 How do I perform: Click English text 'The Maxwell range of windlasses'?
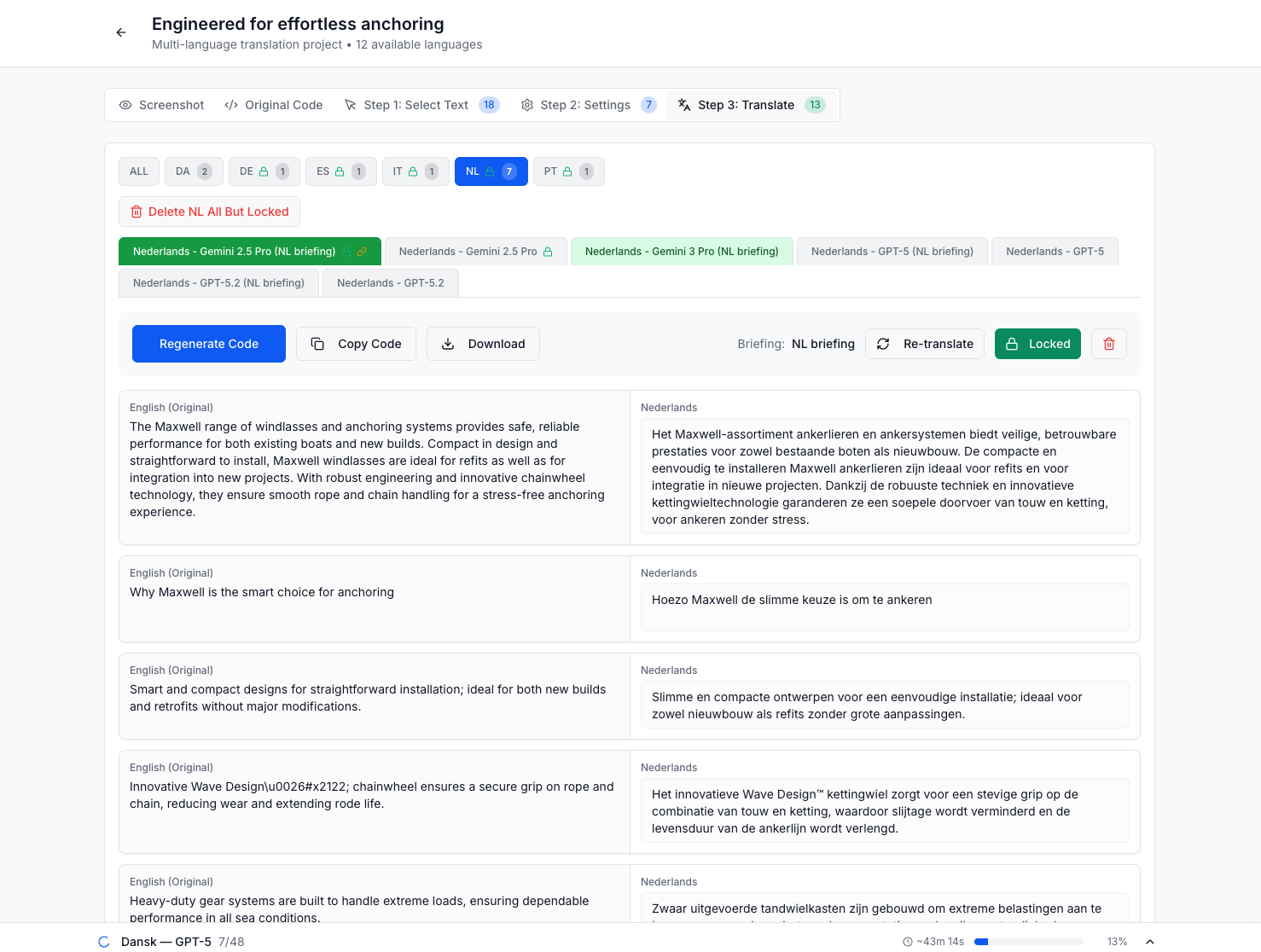pos(368,469)
